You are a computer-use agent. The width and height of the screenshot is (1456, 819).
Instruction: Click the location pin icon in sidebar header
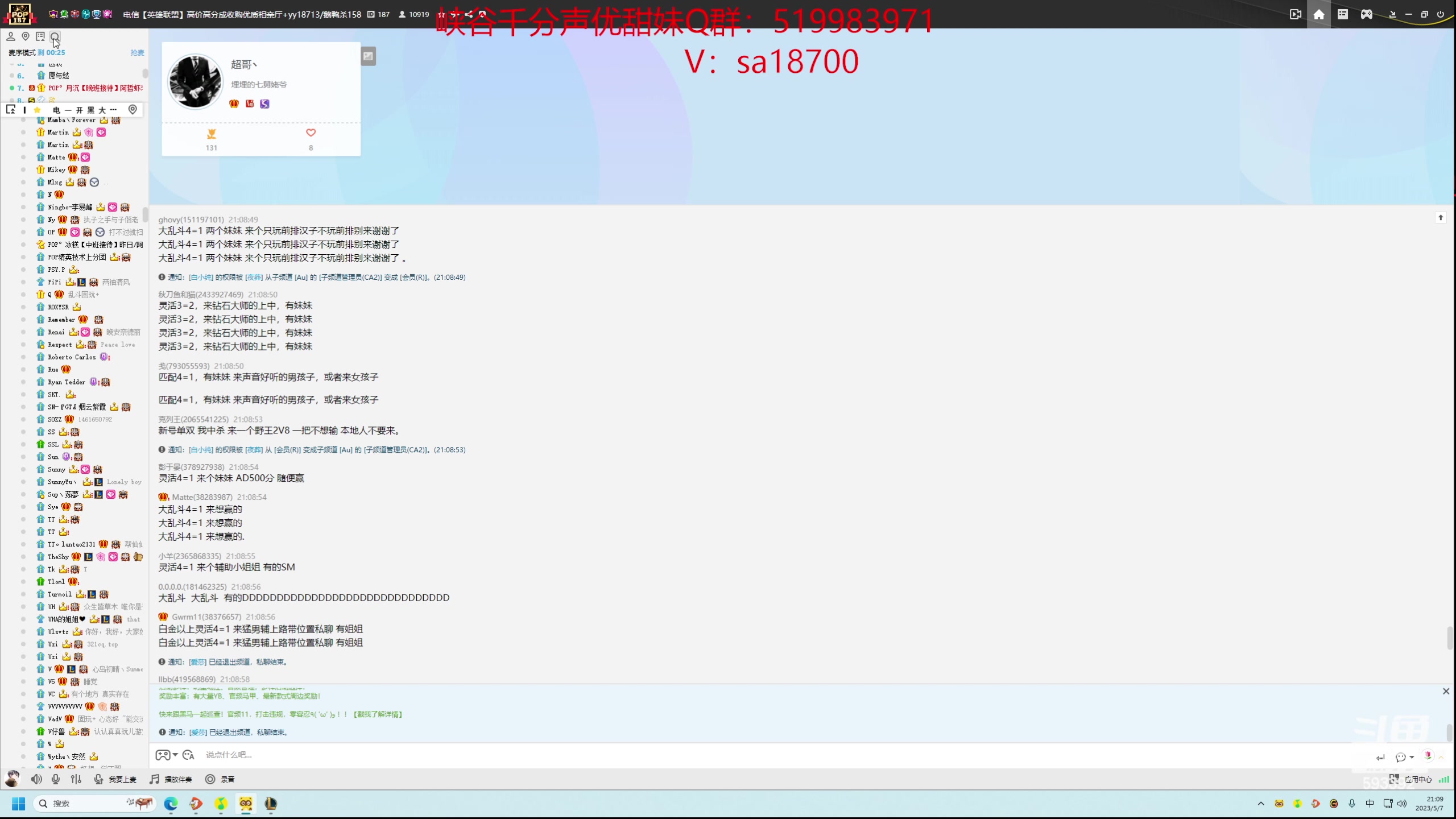pyautogui.click(x=26, y=36)
